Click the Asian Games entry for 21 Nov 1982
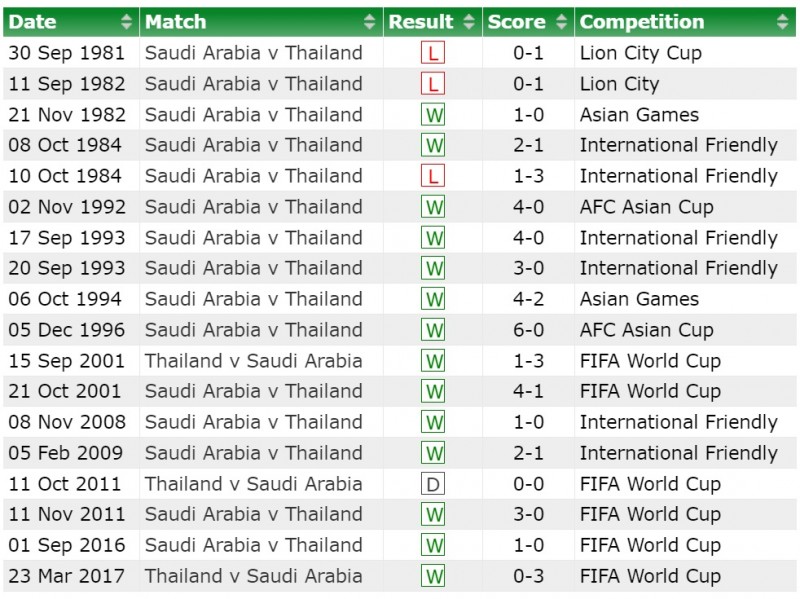Viewport: 800px width, 599px height. [x=639, y=115]
